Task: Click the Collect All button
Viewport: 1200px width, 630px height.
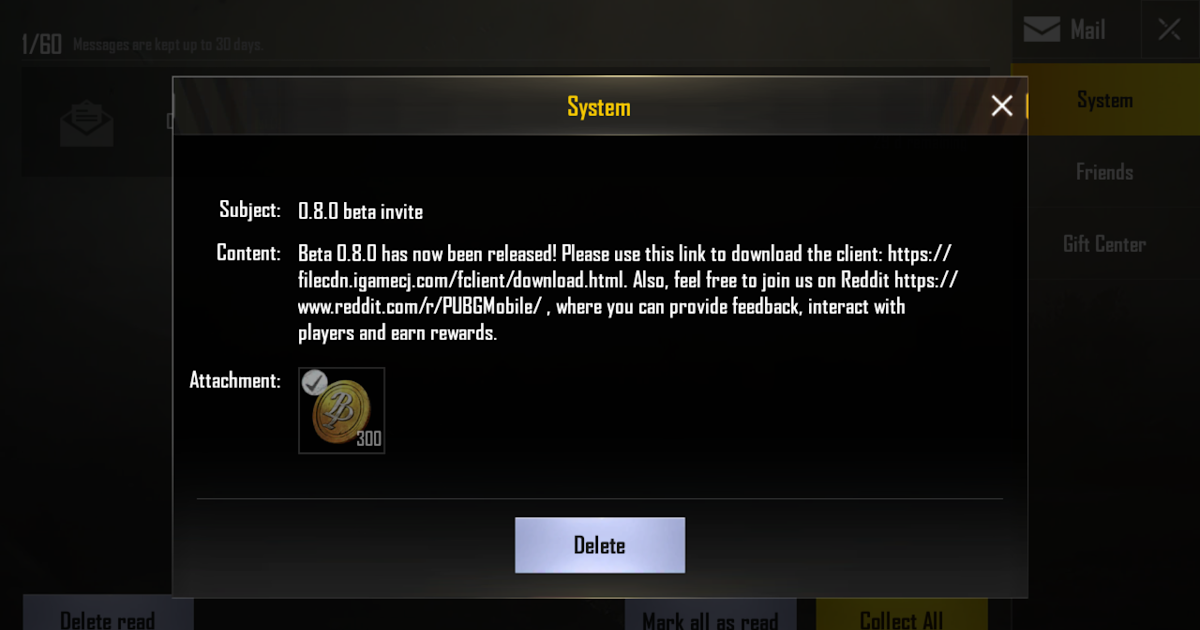Action: (902, 615)
